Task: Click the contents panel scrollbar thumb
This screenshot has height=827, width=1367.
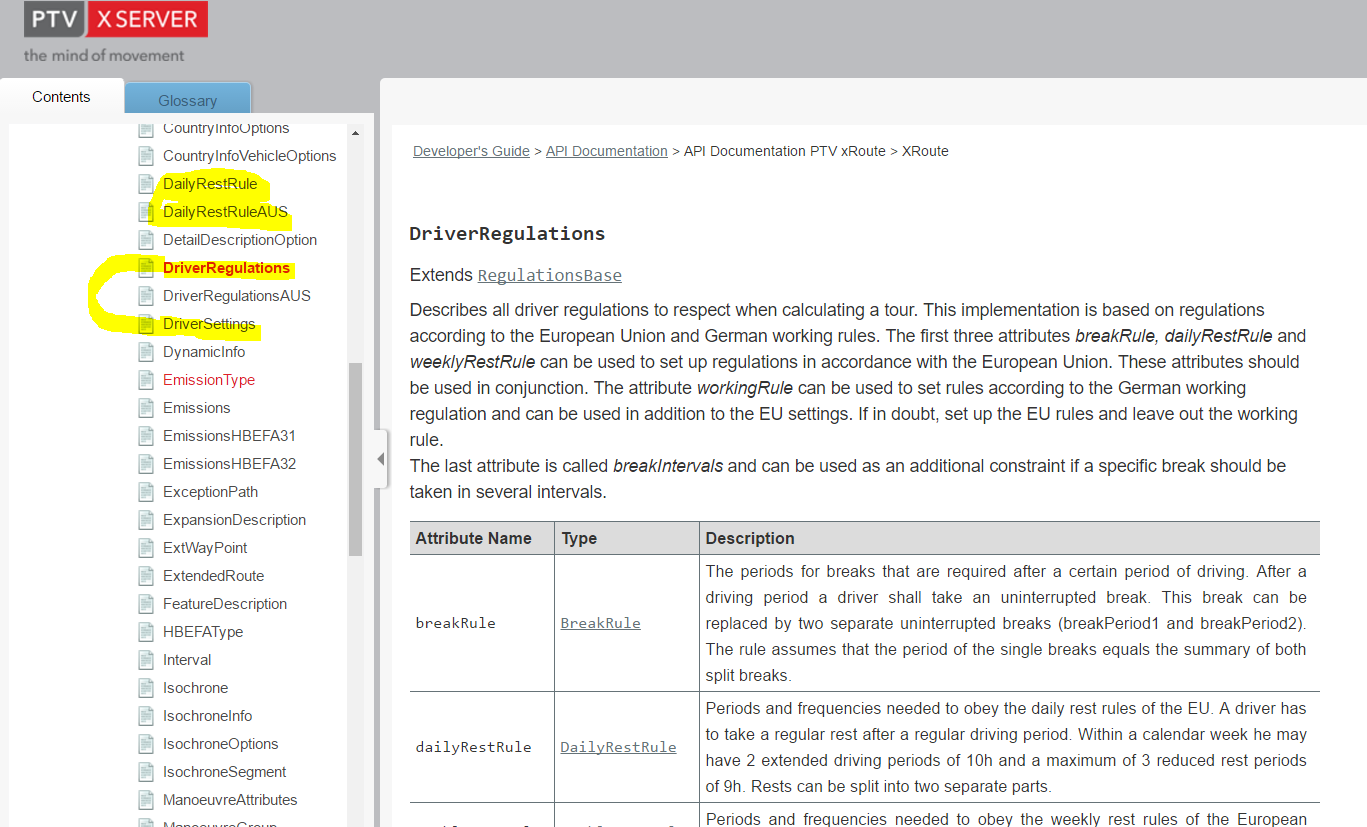Action: click(355, 460)
